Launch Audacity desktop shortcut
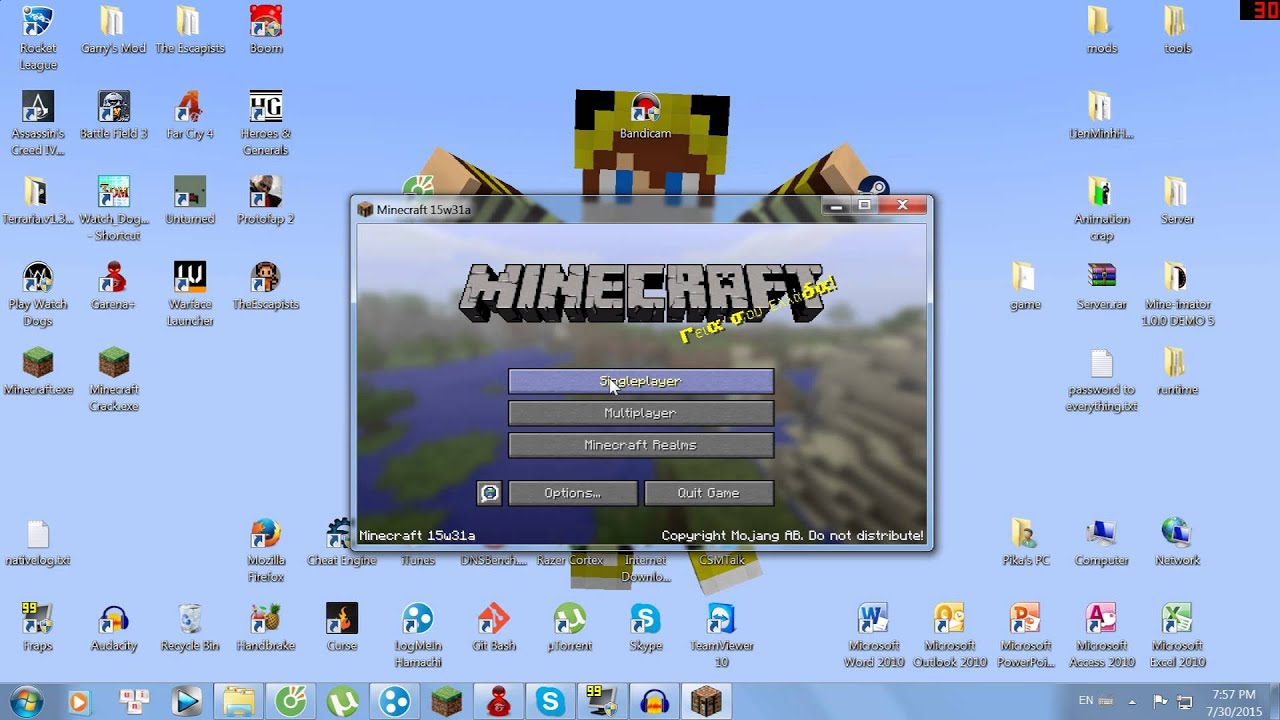1280x720 pixels. click(113, 627)
